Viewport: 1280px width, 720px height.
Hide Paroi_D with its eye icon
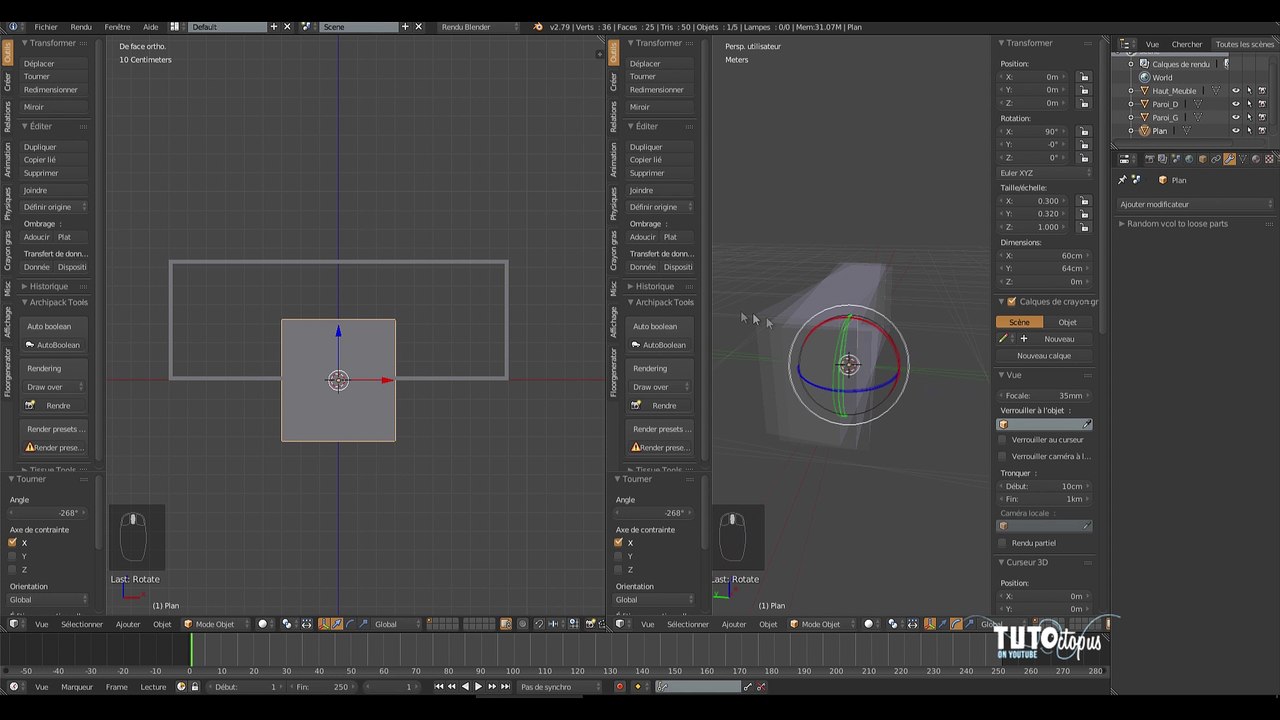[1235, 104]
